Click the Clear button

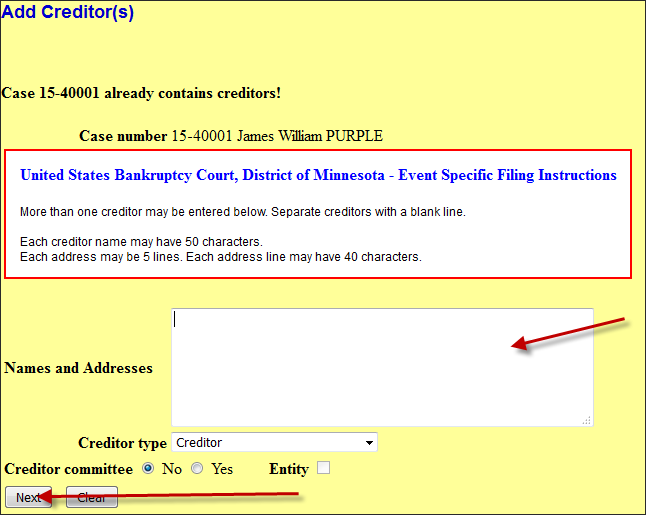tap(92, 497)
